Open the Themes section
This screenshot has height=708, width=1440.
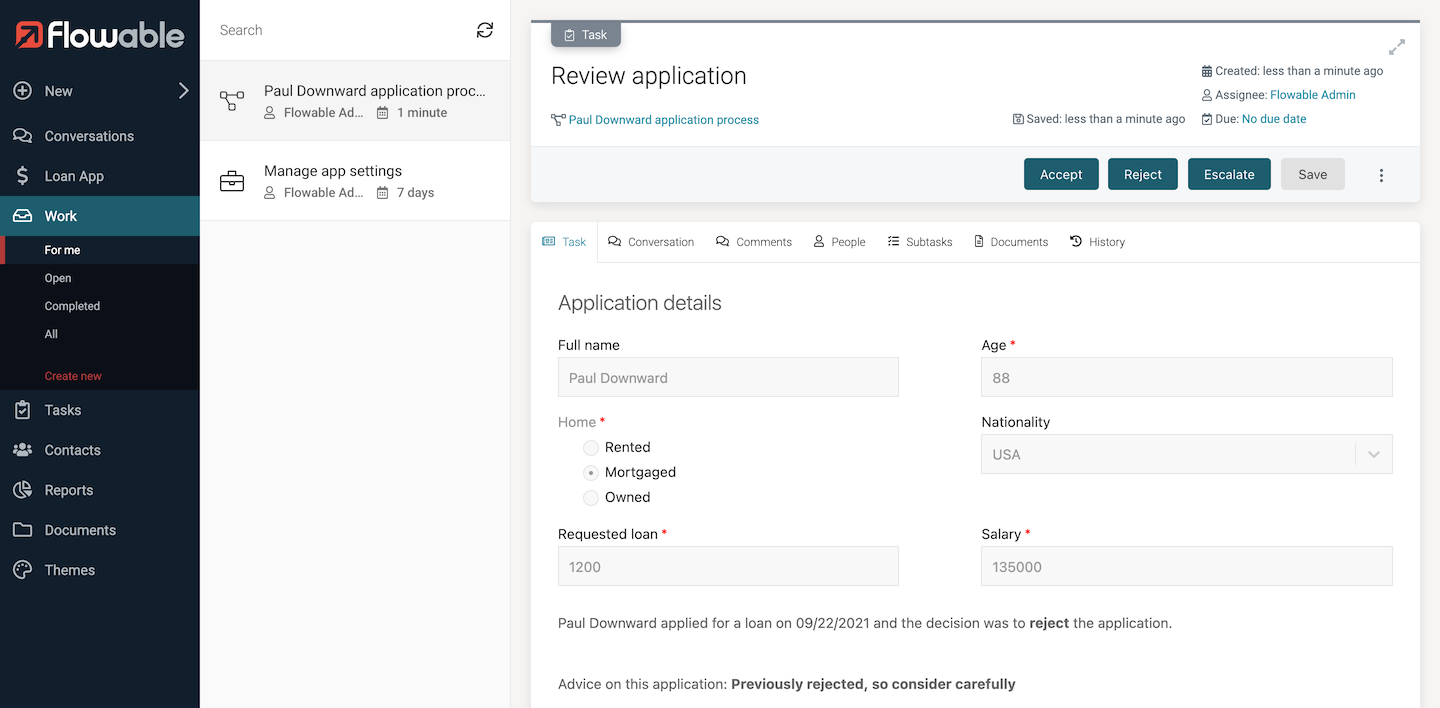tap(70, 570)
